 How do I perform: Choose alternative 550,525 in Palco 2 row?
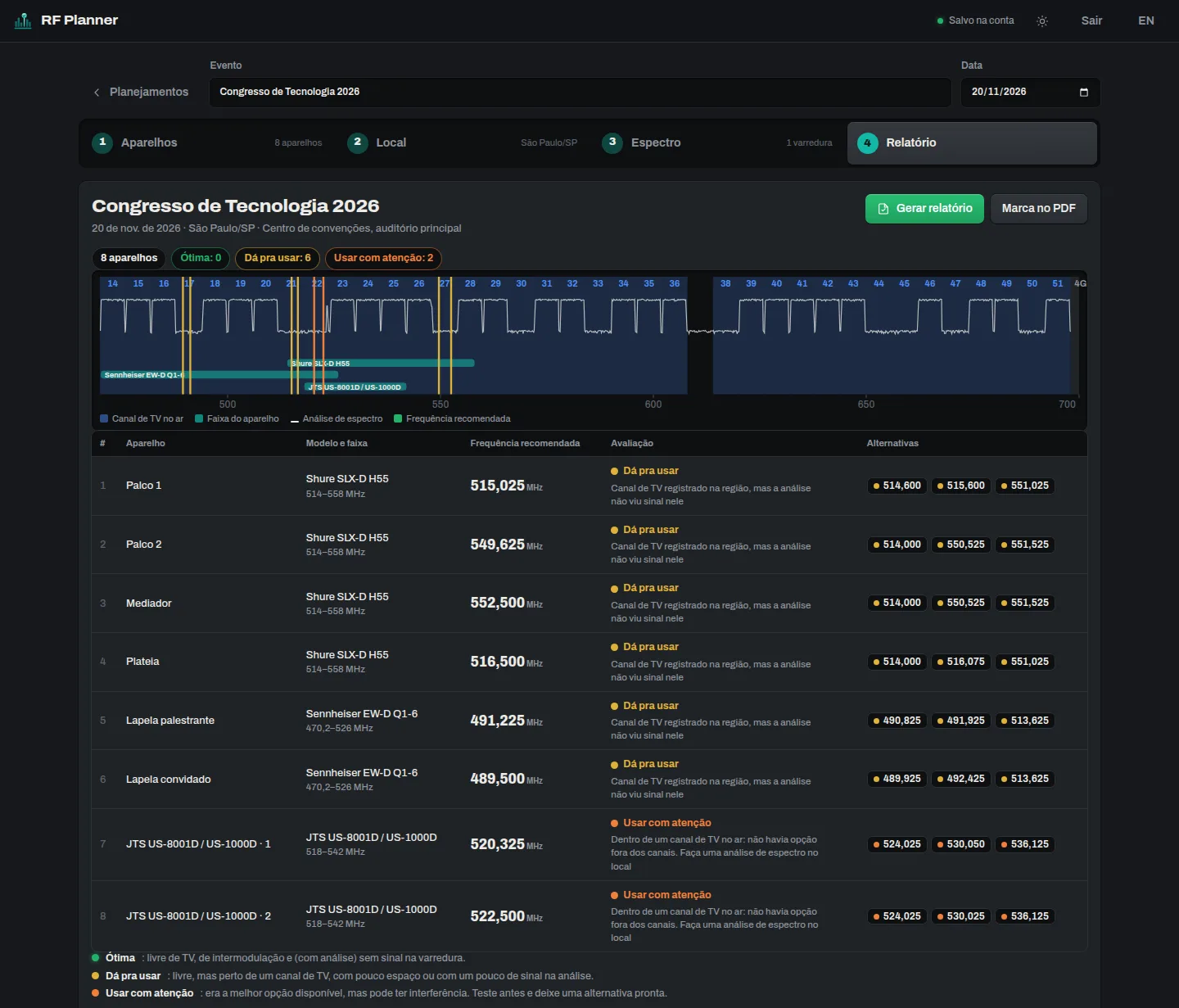pos(960,545)
